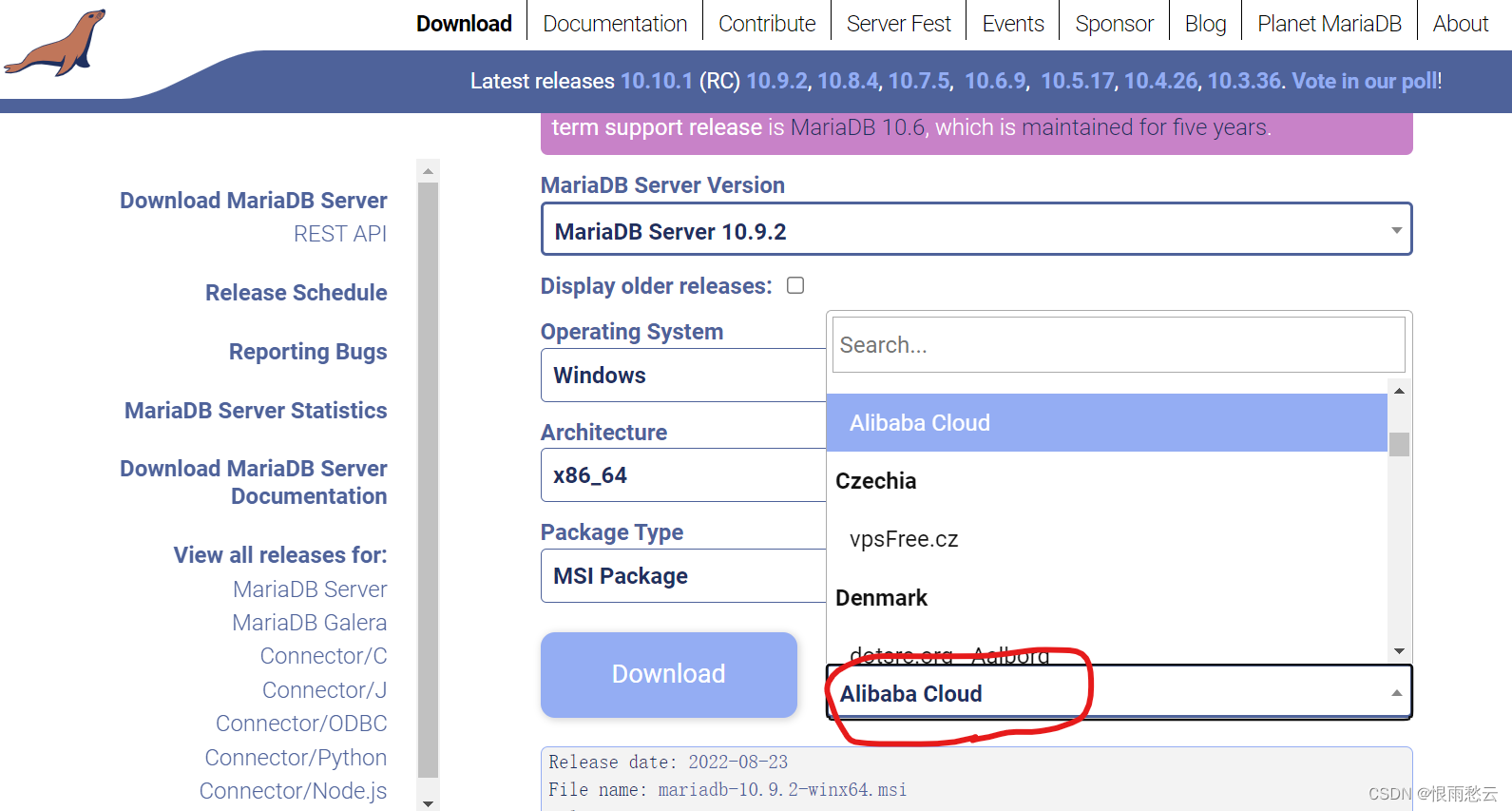Viewport: 1512px width, 811px height.
Task: Click the mirror Search input field
Action: point(1119,344)
